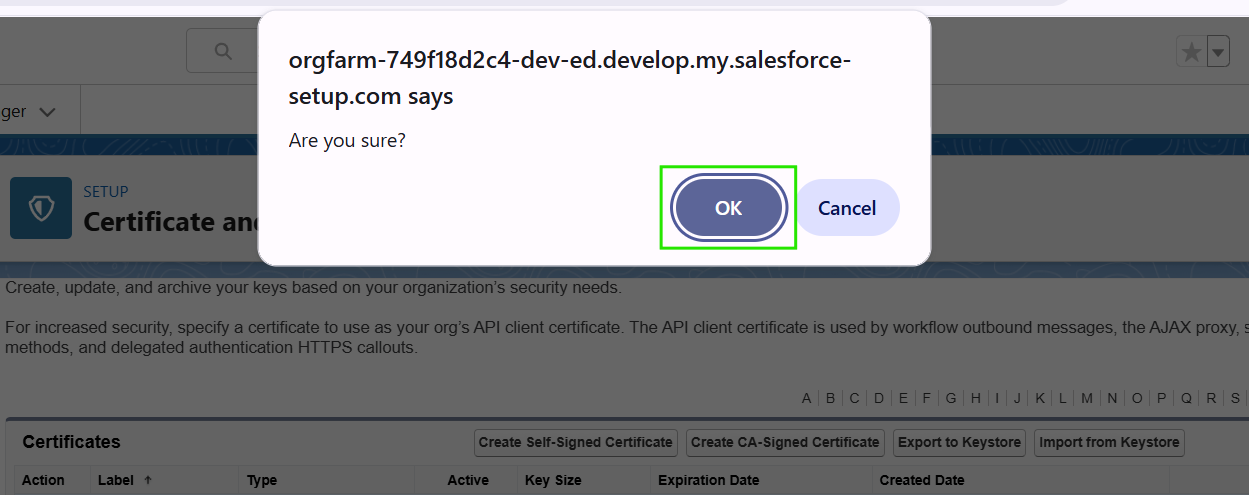Filter certificates by letter A

[x=806, y=398]
